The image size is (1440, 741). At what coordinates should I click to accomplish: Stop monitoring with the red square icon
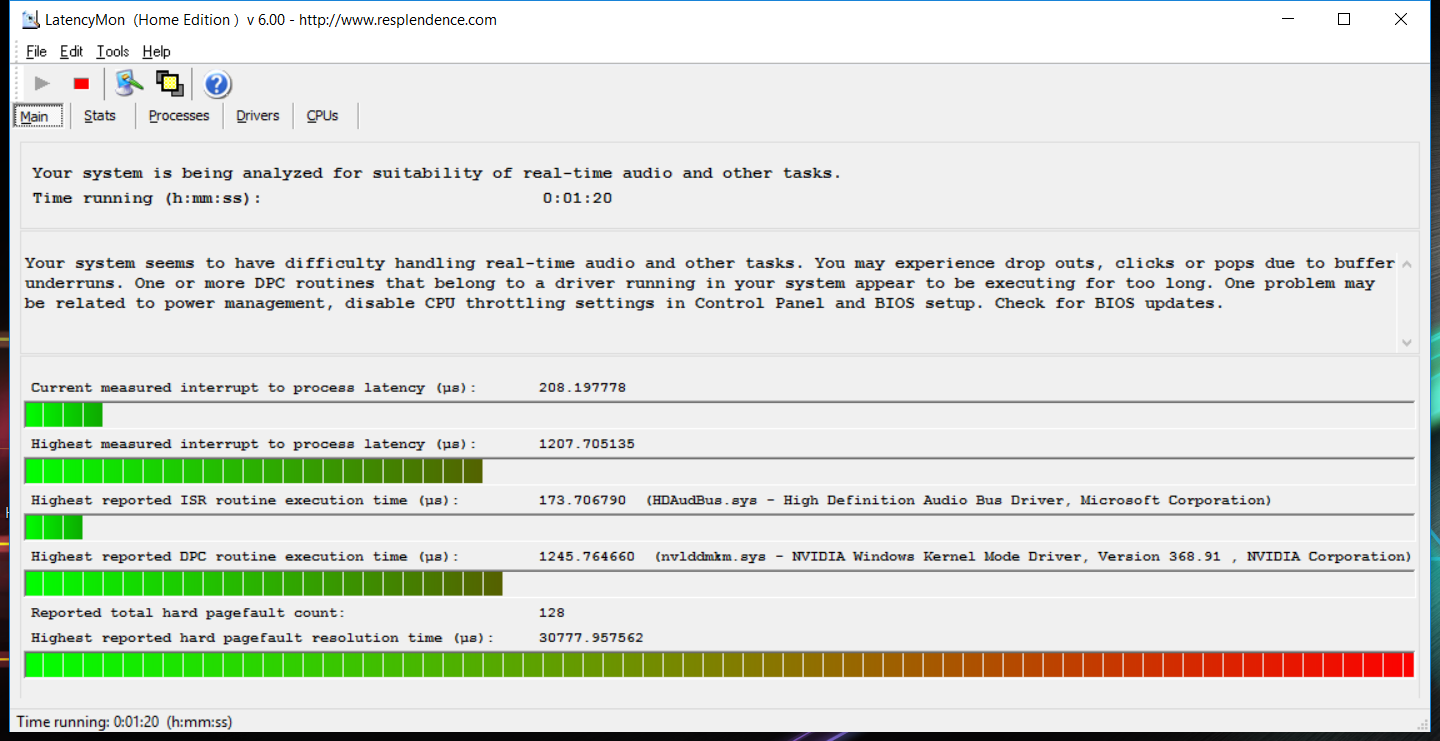82,84
